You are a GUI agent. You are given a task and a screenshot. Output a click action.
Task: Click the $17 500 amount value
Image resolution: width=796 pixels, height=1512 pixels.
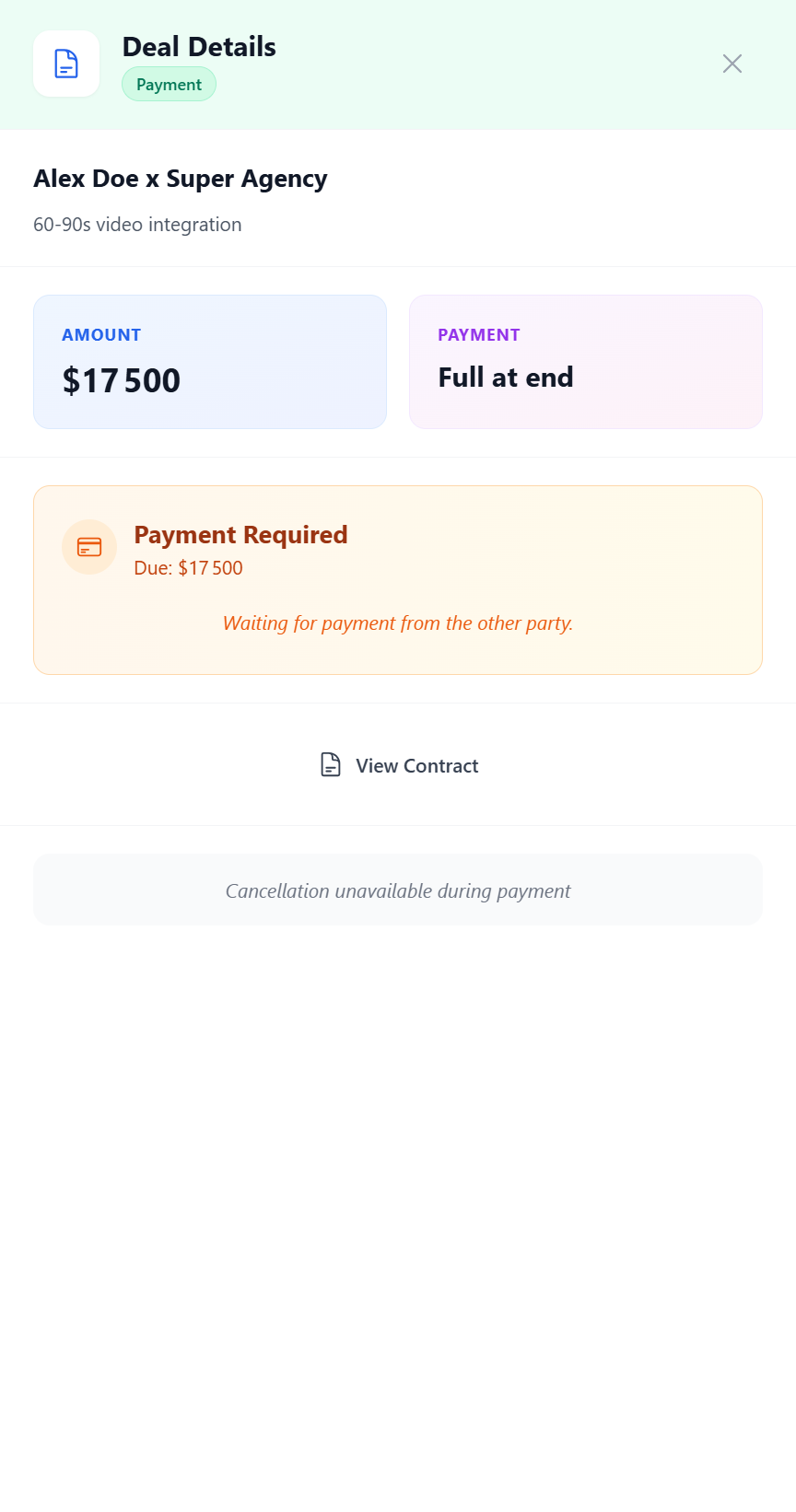point(122,380)
